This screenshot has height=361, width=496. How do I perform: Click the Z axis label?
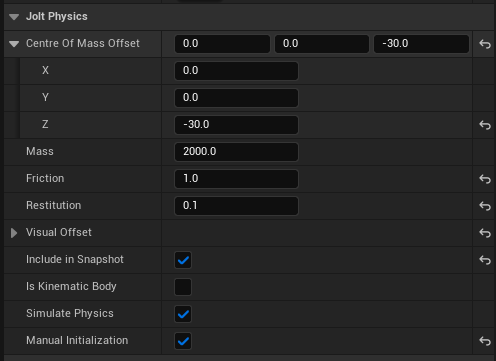(45, 124)
